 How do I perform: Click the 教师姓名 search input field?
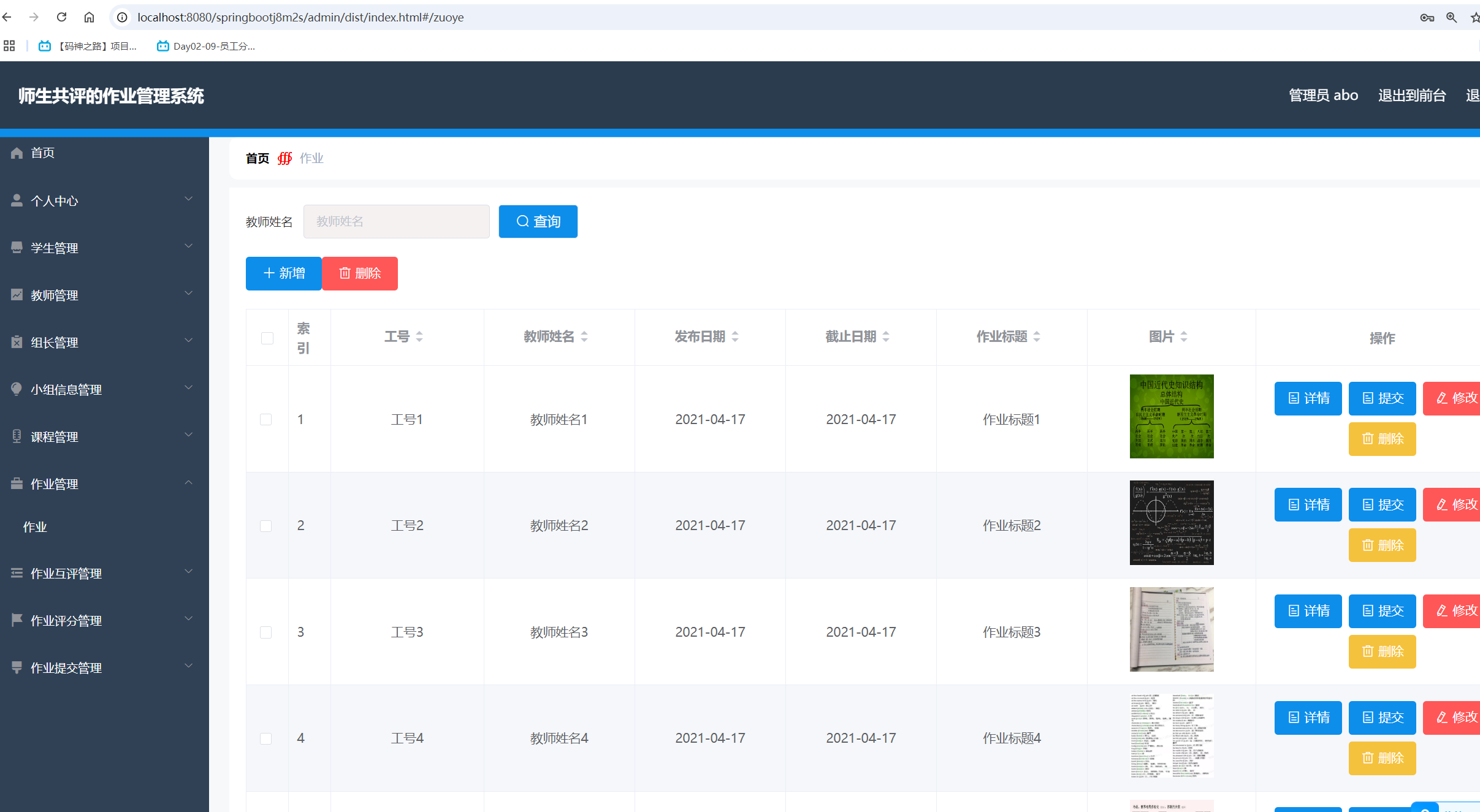pos(396,221)
